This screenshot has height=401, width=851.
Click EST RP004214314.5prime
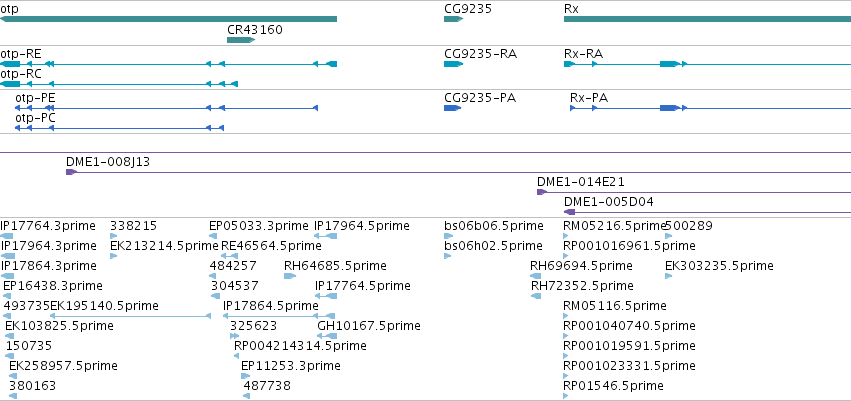pyautogui.click(x=237, y=356)
